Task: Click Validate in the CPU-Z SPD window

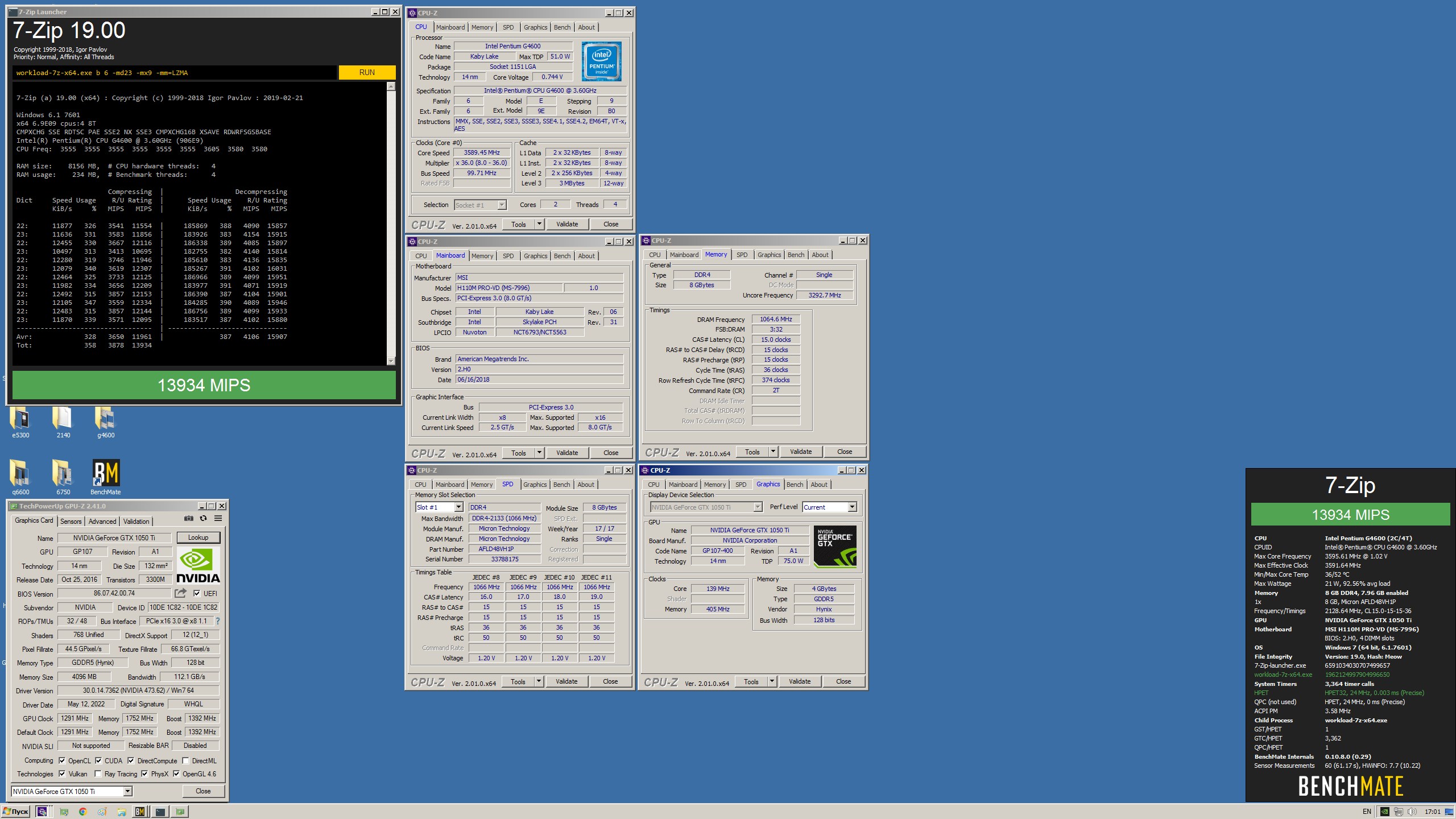Action: point(566,681)
